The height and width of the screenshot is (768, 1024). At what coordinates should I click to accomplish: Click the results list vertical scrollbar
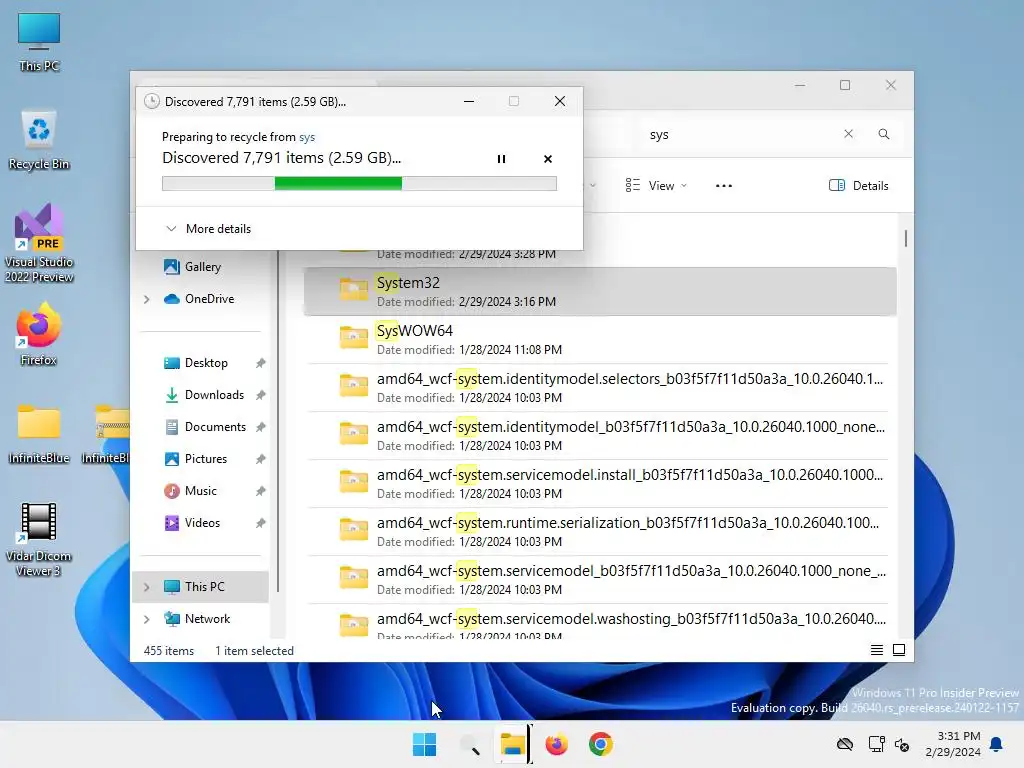tap(906, 238)
